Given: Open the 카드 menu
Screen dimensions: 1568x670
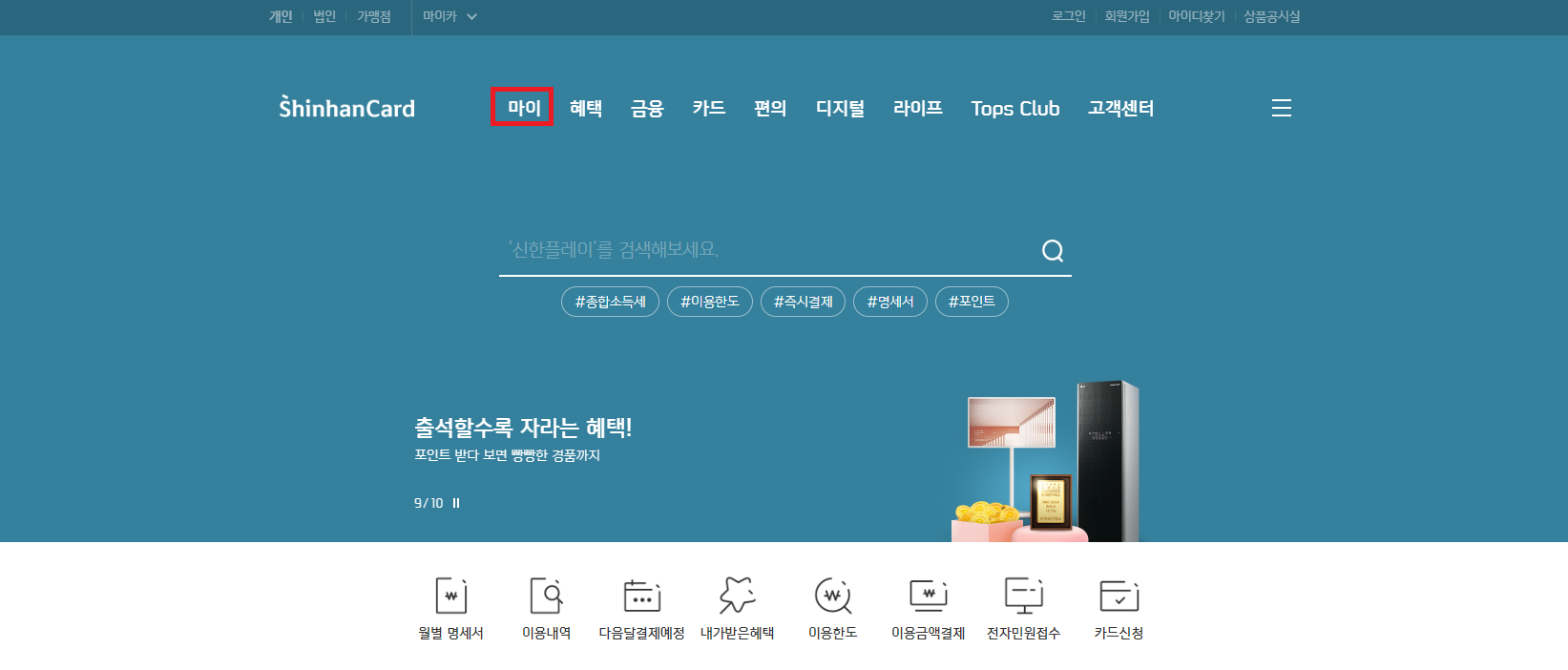Looking at the screenshot, I should click(709, 108).
